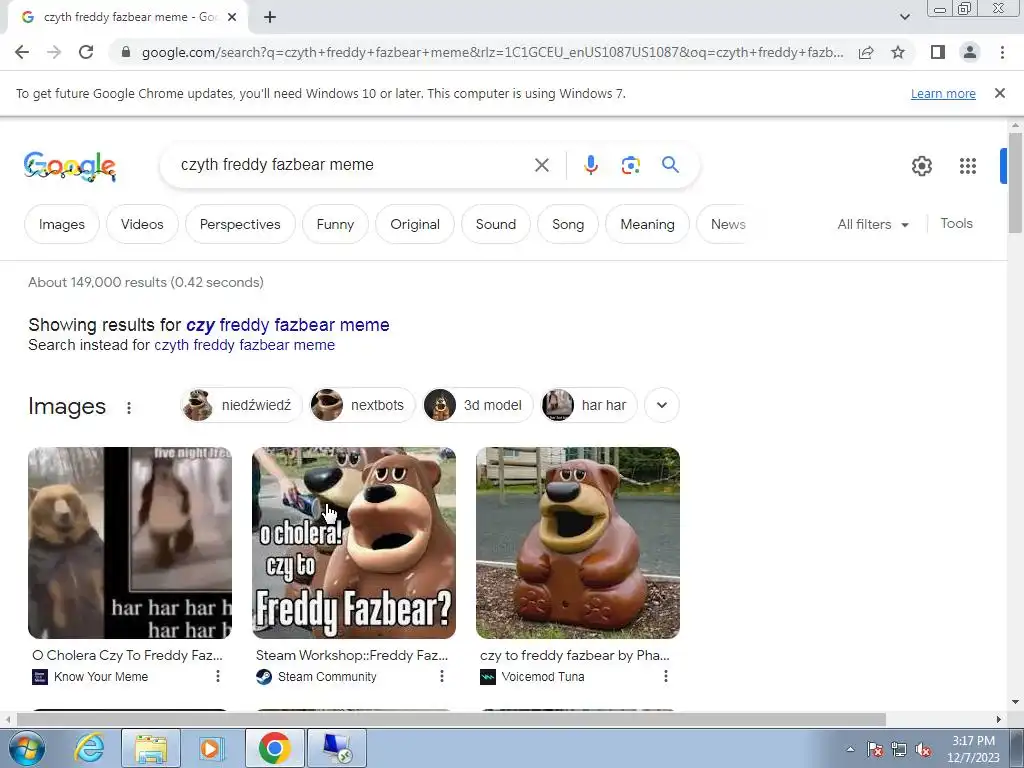Open Google quick settings gear

(921, 166)
